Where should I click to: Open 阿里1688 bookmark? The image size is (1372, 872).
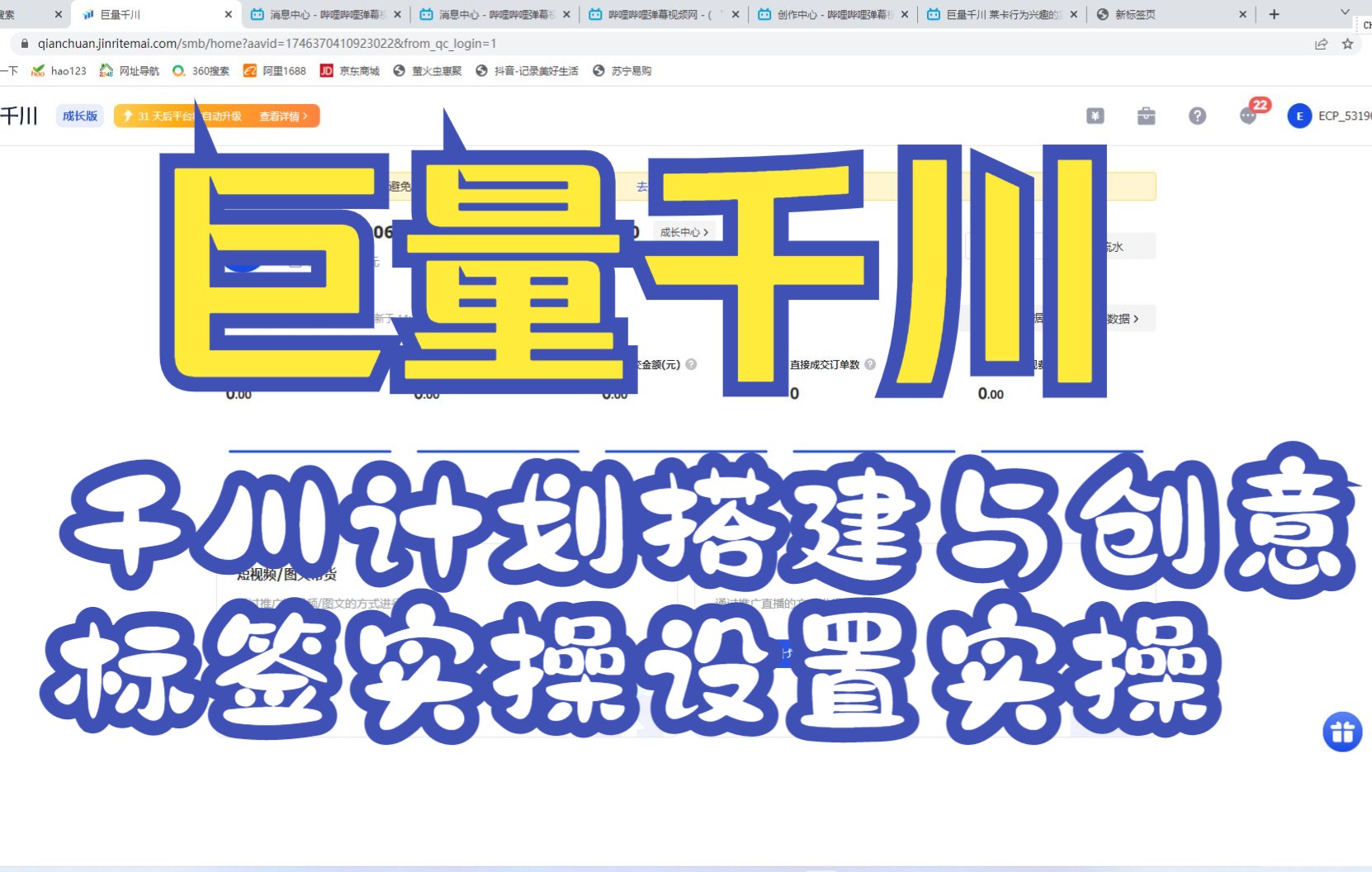tap(275, 71)
